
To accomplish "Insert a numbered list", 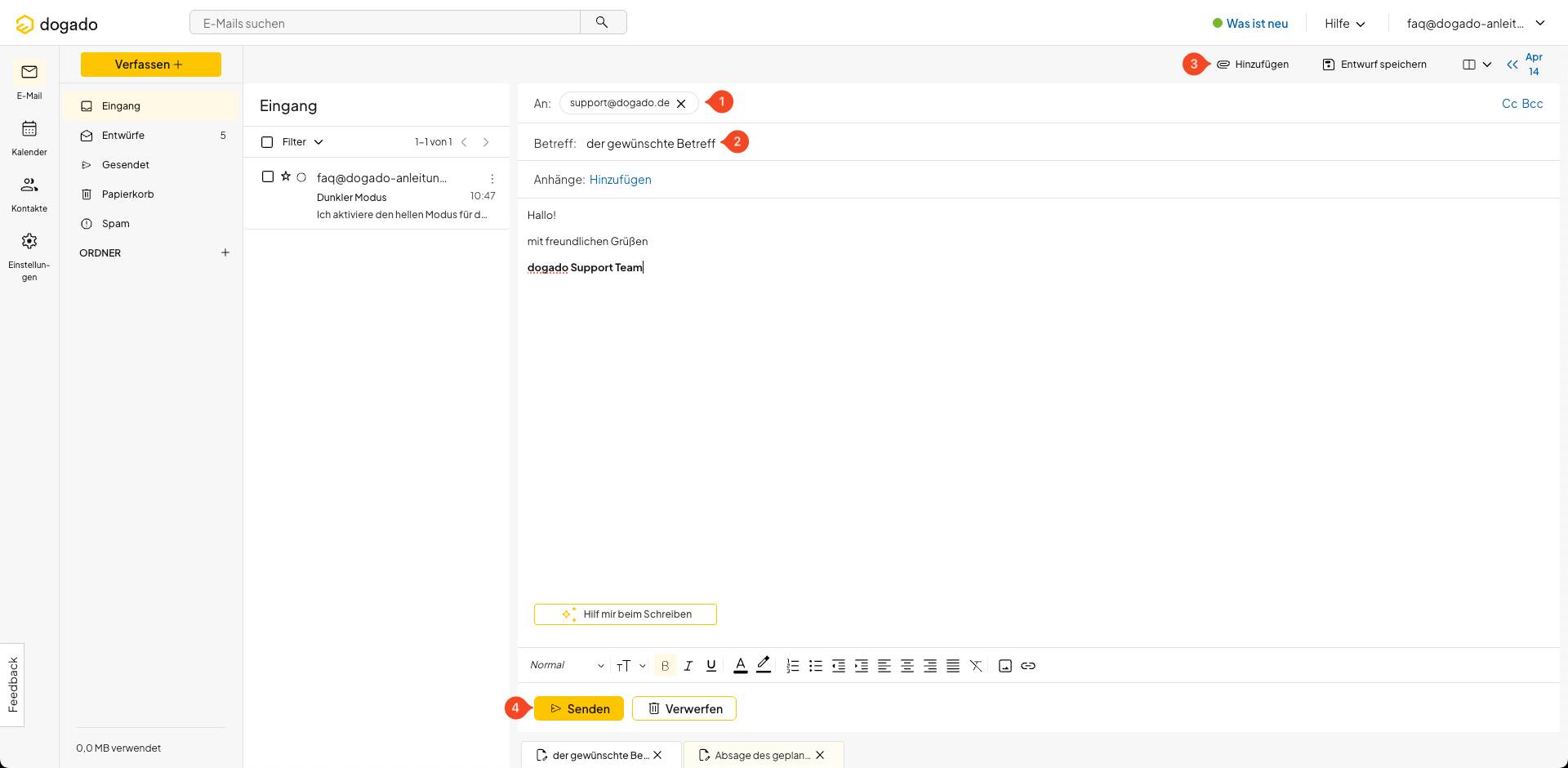I will point(792,666).
